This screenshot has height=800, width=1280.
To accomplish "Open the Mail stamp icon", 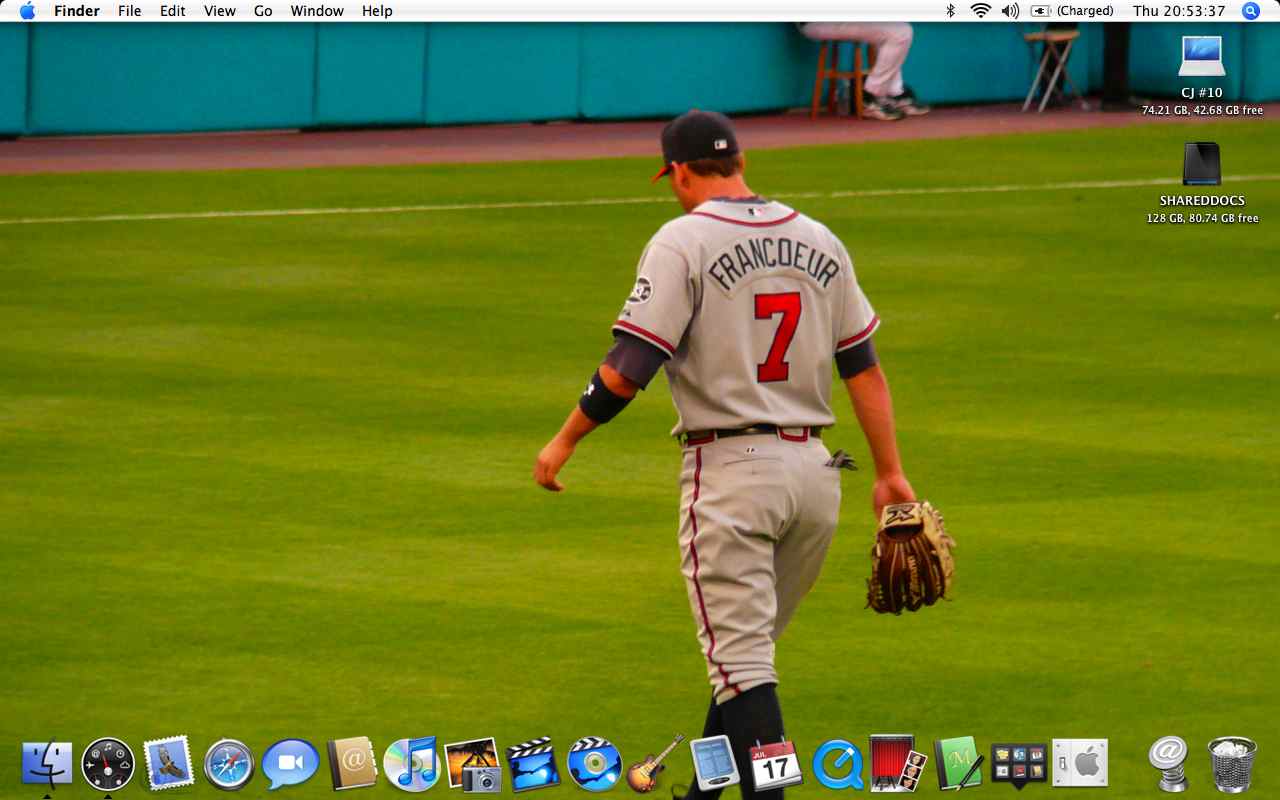I will coord(168,764).
